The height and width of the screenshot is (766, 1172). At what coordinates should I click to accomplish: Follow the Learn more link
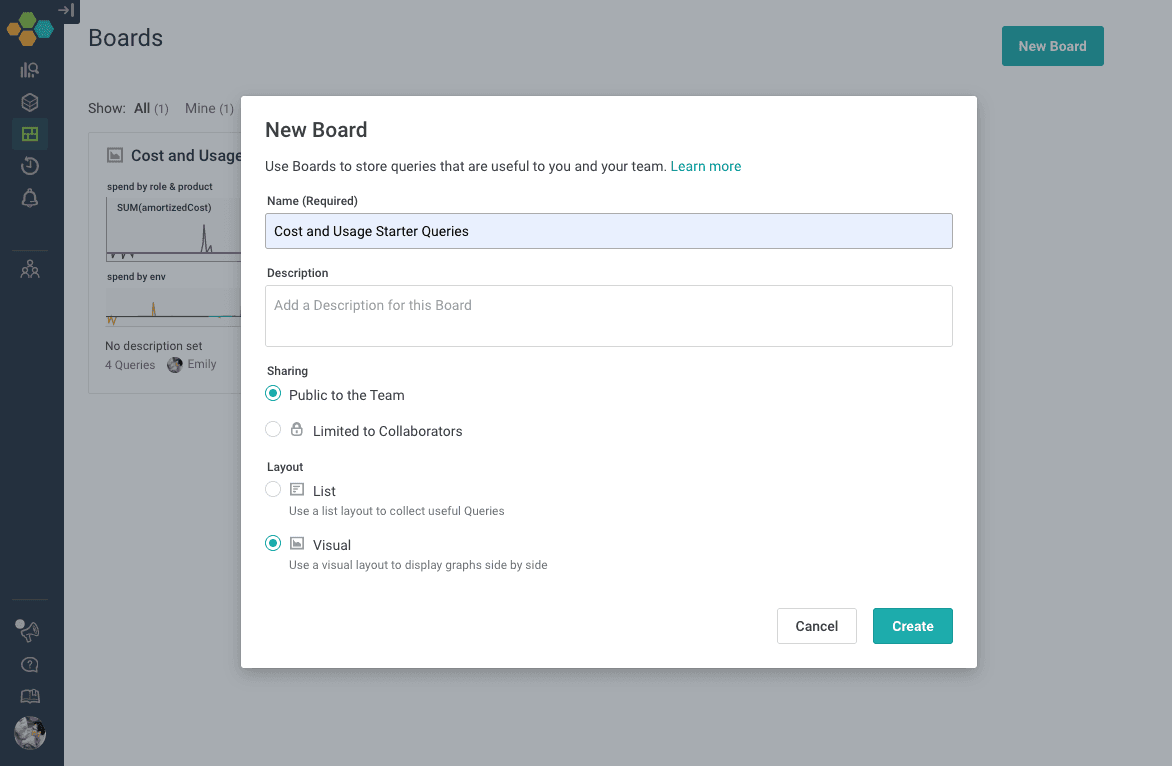pos(705,166)
